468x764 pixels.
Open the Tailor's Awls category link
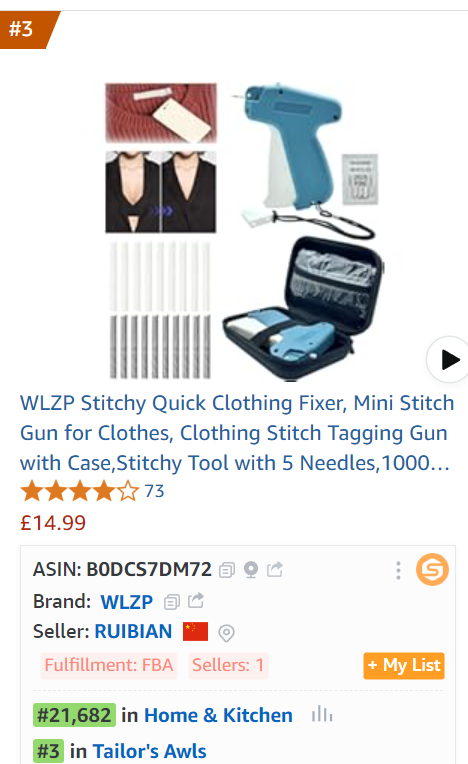click(x=150, y=751)
